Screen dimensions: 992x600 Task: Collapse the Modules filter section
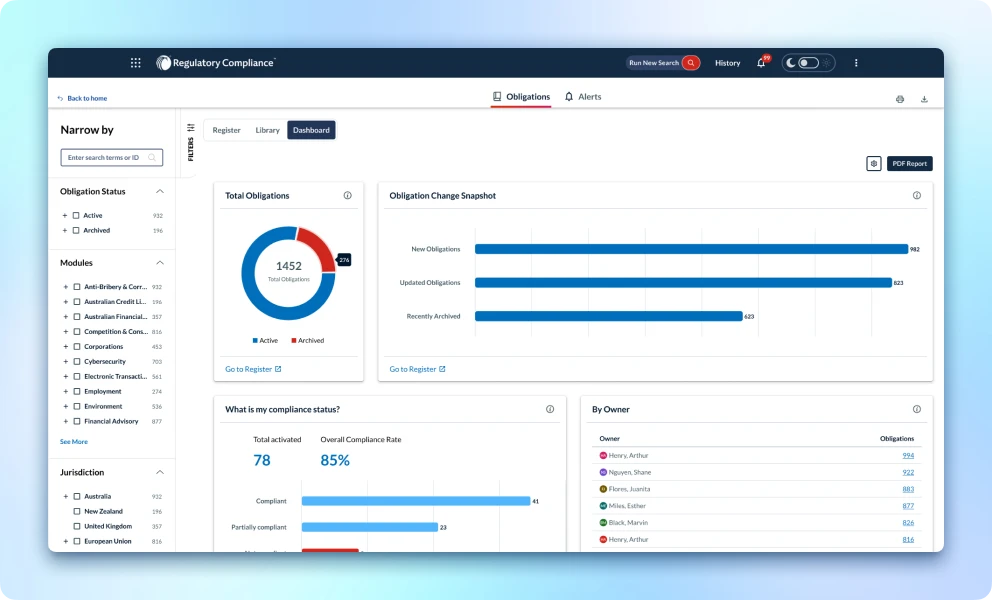pyautogui.click(x=159, y=263)
